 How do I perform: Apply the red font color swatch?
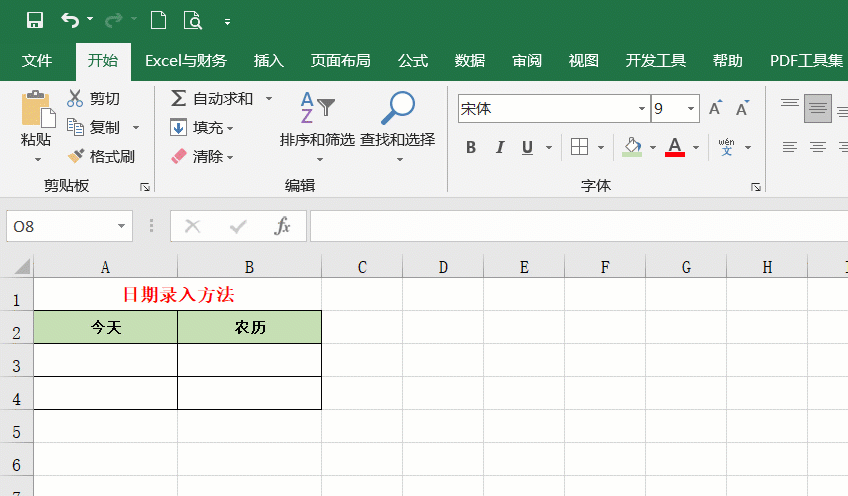click(x=675, y=148)
